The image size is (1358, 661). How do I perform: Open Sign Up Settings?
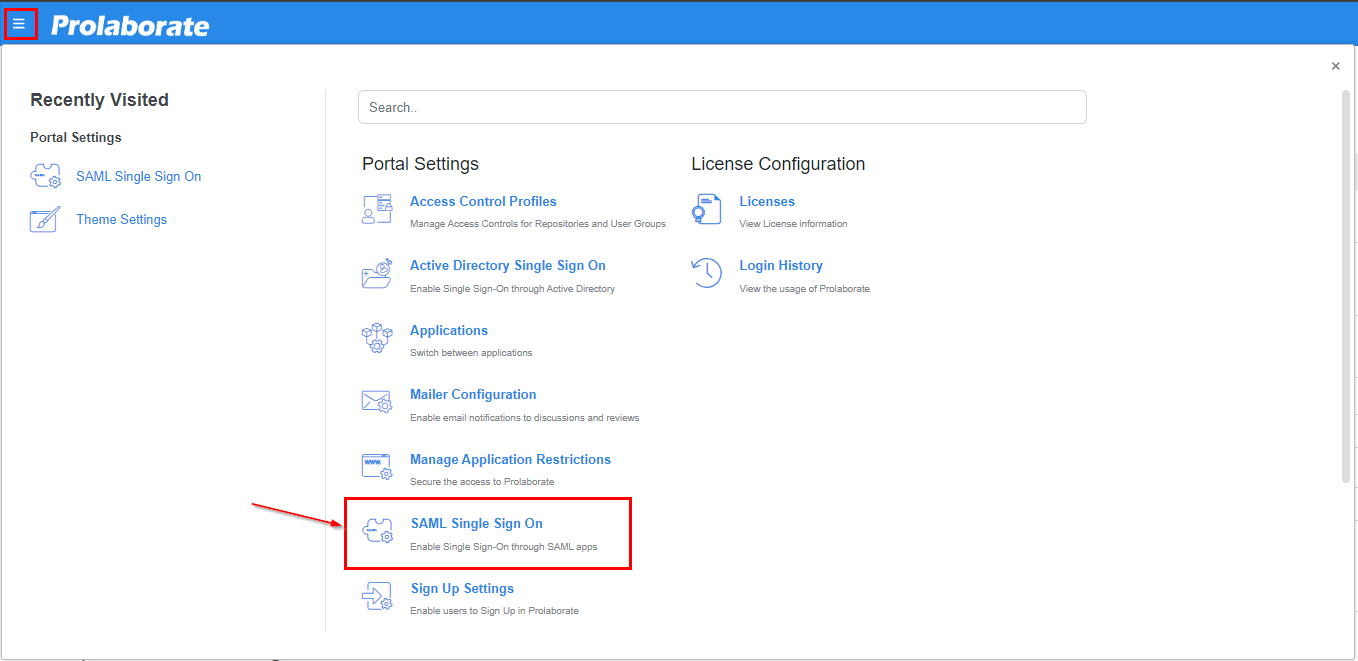pos(462,588)
